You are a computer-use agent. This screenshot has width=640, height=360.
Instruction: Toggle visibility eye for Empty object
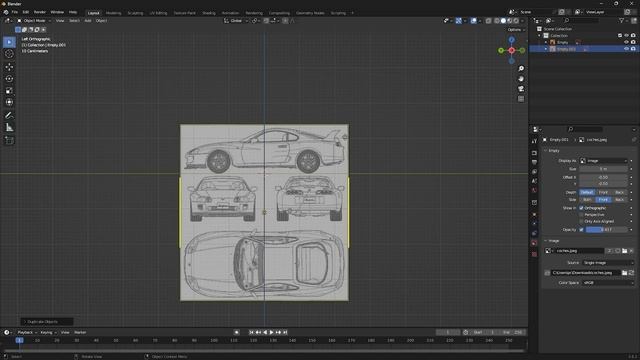pos(627,42)
